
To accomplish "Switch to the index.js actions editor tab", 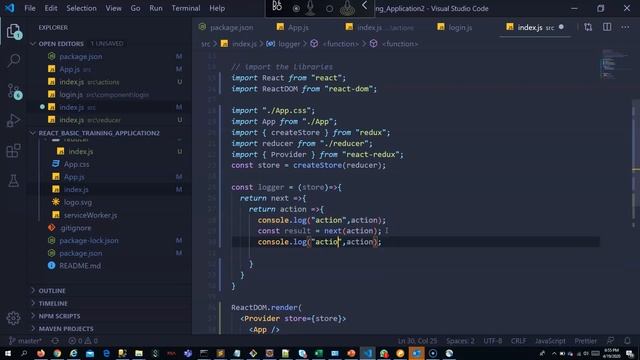I will (x=380, y=27).
